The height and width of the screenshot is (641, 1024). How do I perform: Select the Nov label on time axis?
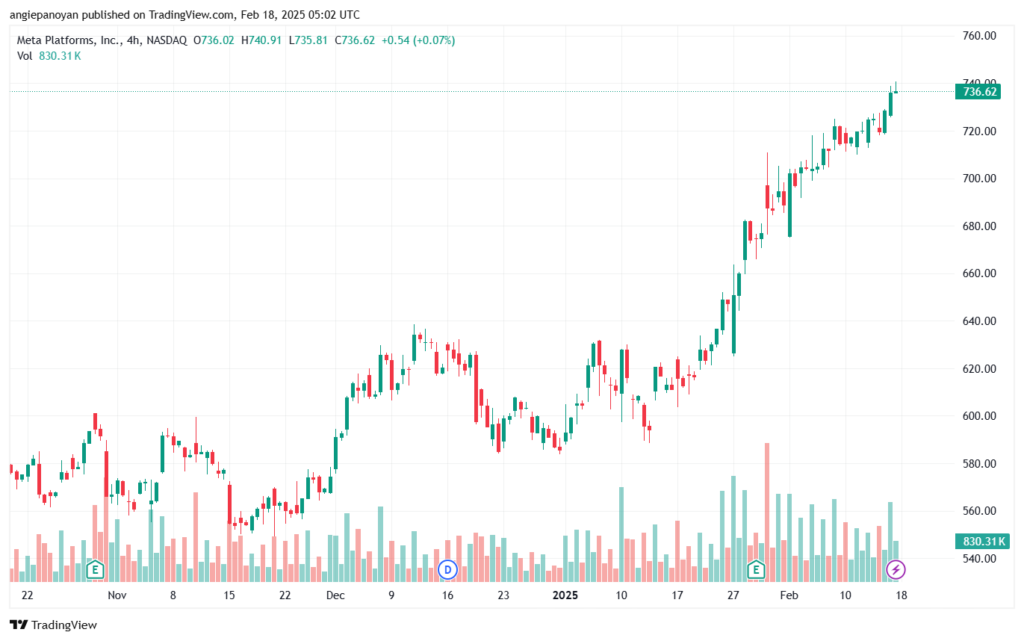click(x=117, y=595)
